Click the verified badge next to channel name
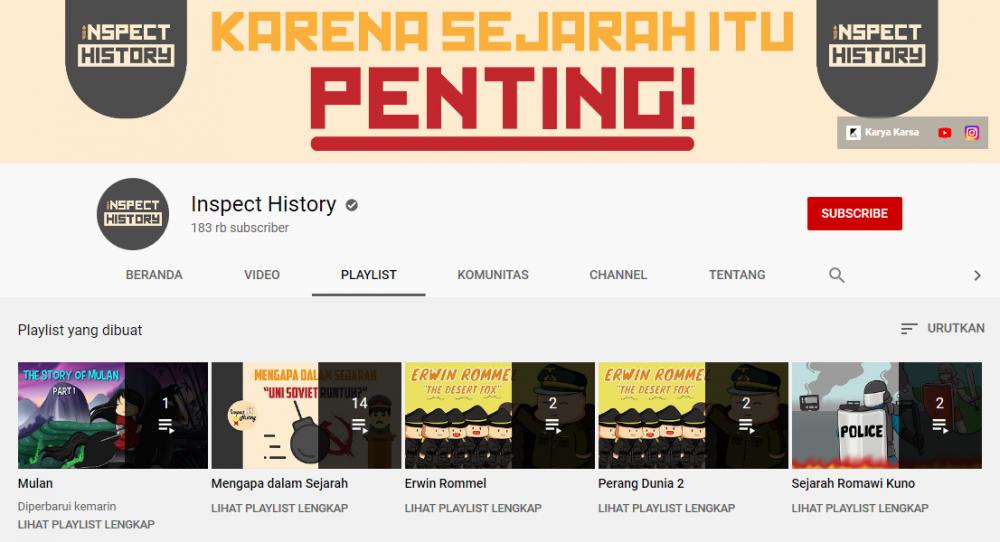Screen dimensions: 1000x542 [x=351, y=205]
